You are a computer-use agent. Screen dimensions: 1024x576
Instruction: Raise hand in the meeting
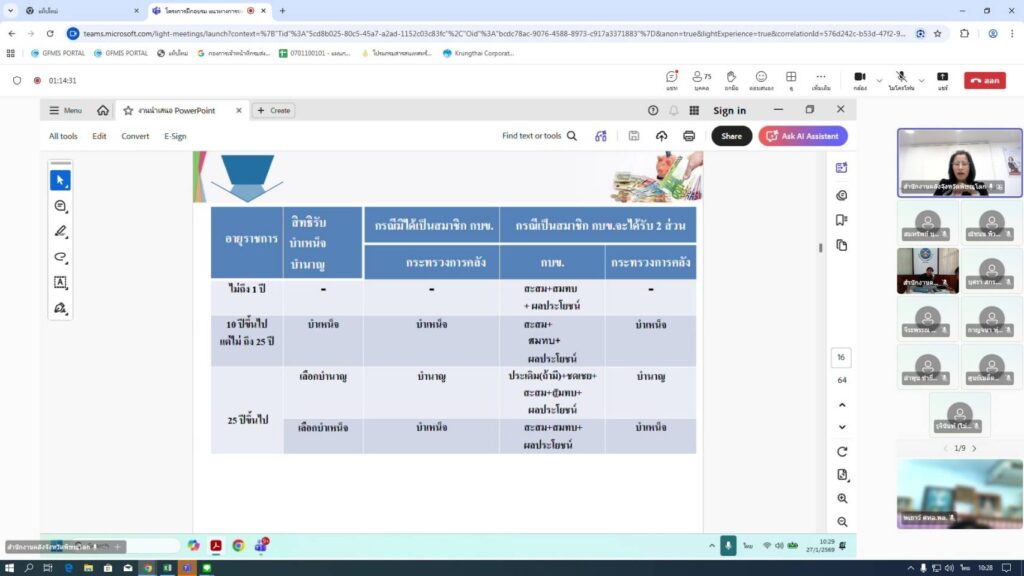pos(731,79)
